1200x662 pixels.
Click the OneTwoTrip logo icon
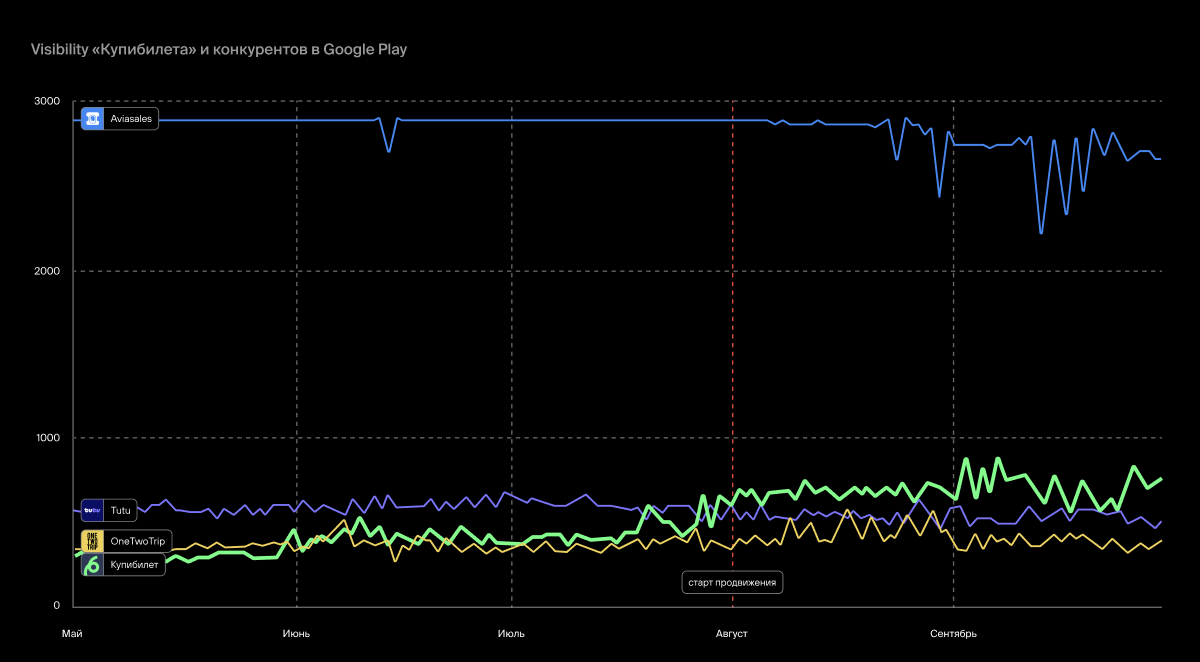[93, 541]
